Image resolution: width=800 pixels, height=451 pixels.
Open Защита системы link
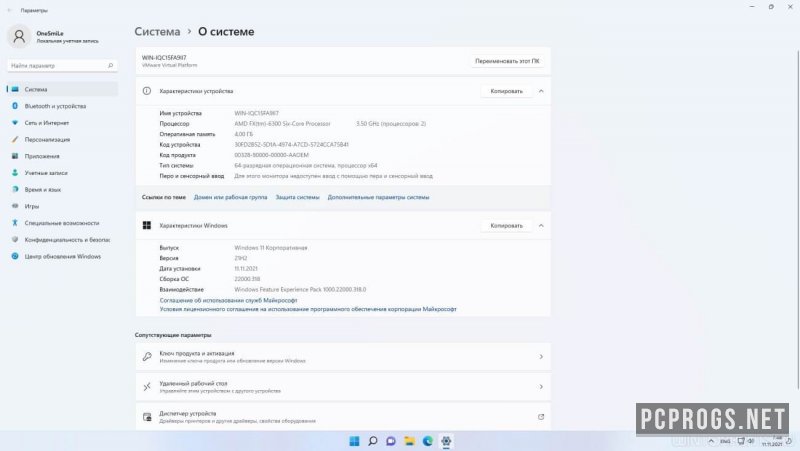297,197
